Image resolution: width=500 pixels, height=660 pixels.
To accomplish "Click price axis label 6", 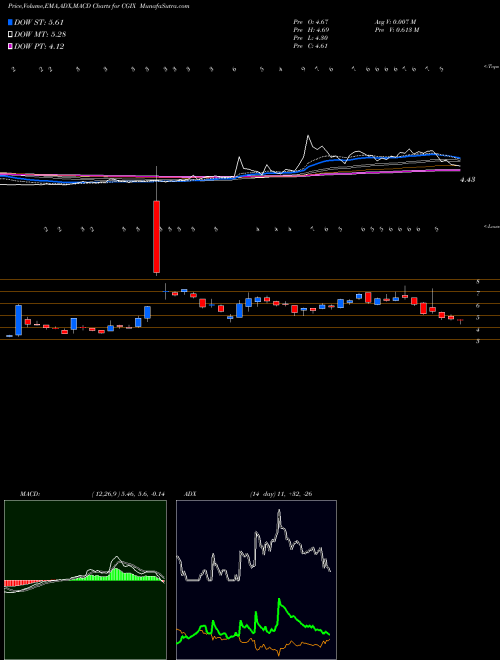I will 478,306.
